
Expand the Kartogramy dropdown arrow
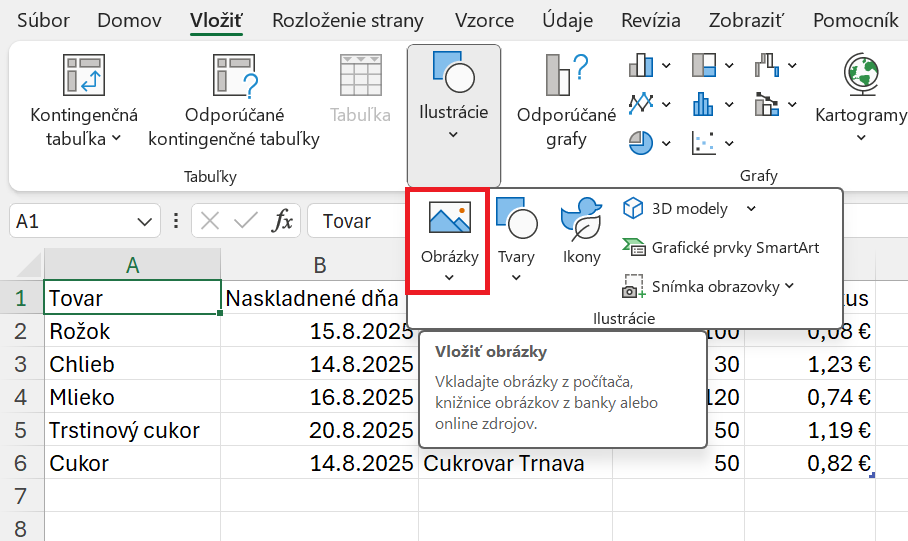click(x=861, y=138)
